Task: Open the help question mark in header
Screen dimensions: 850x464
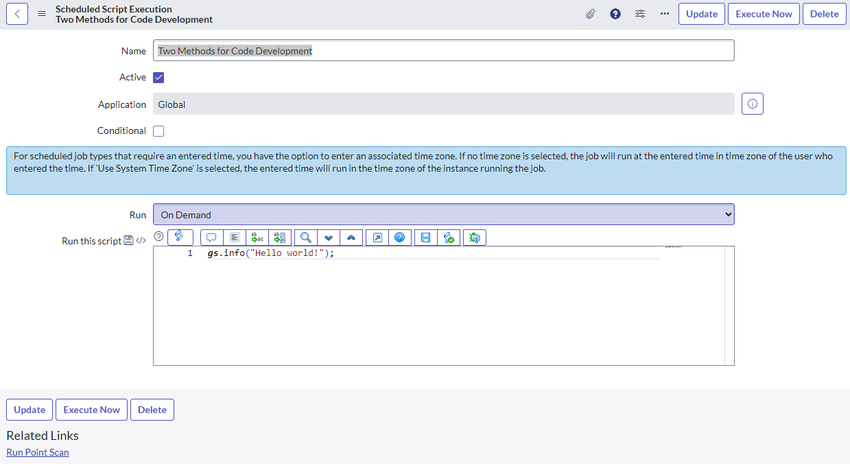Action: point(615,14)
